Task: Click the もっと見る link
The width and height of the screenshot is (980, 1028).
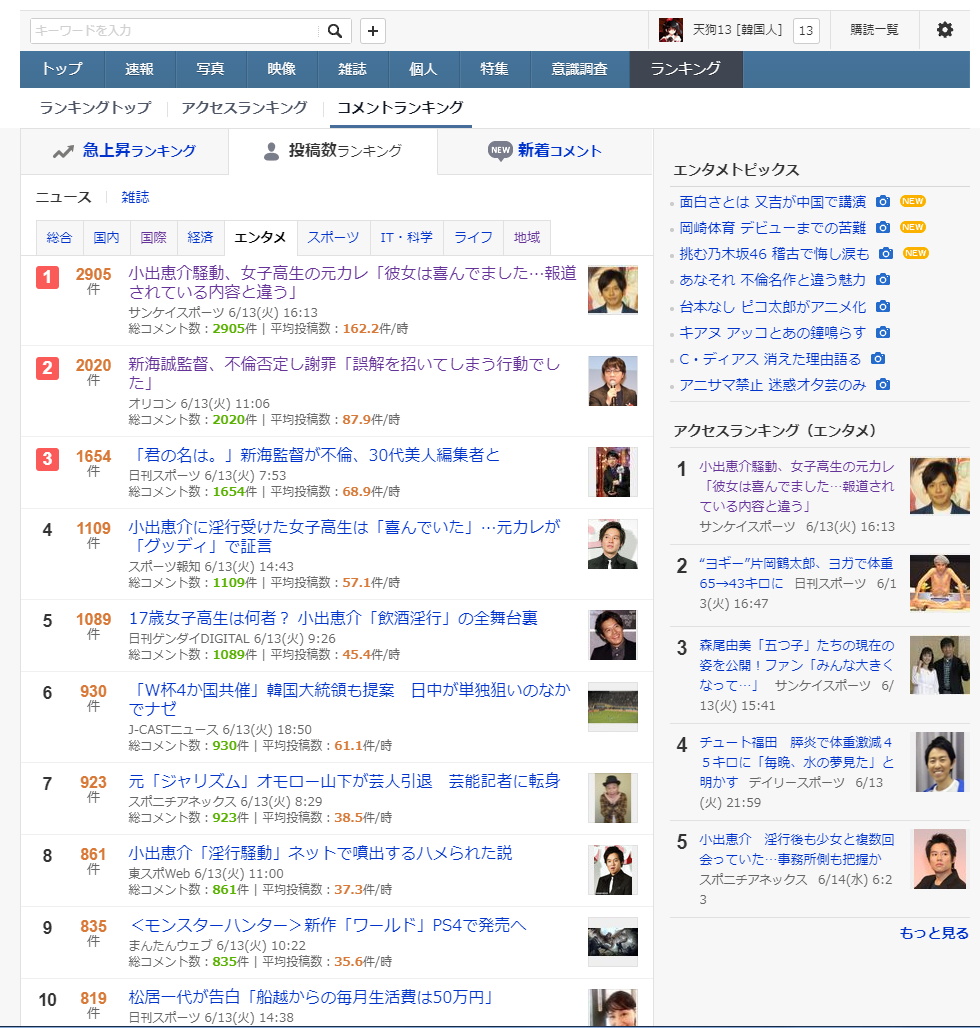Action: point(934,933)
